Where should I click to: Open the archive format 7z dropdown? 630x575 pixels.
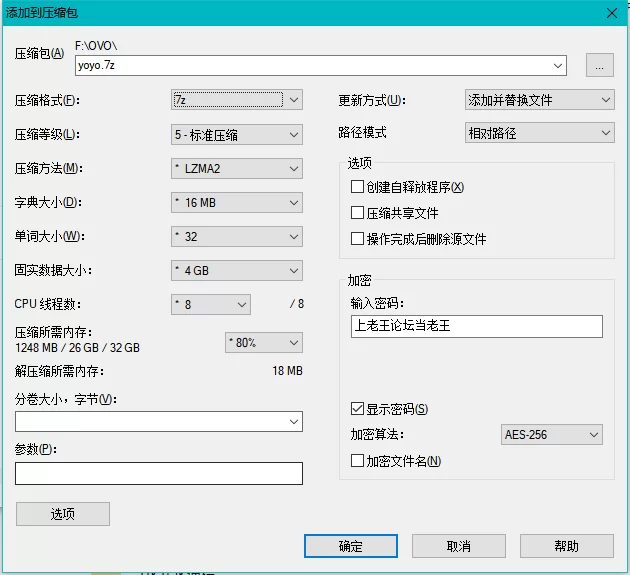pyautogui.click(x=237, y=100)
